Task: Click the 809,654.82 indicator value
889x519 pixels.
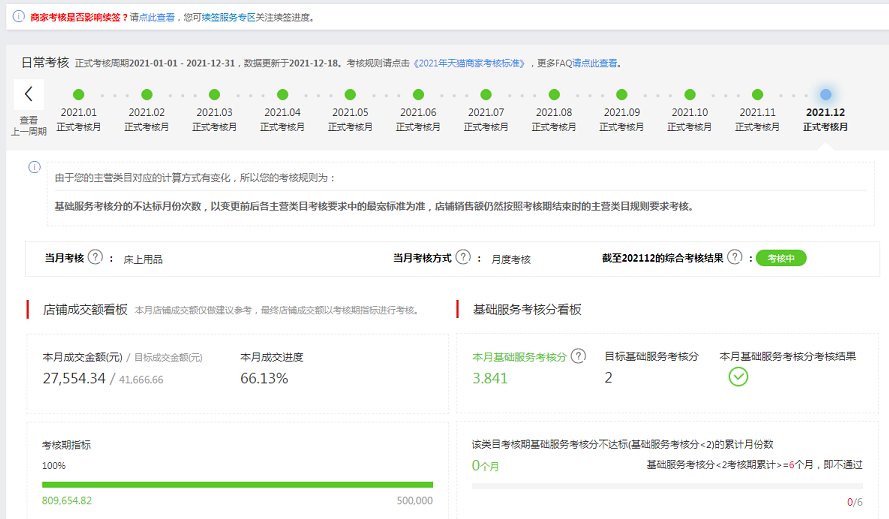Action: click(67, 501)
